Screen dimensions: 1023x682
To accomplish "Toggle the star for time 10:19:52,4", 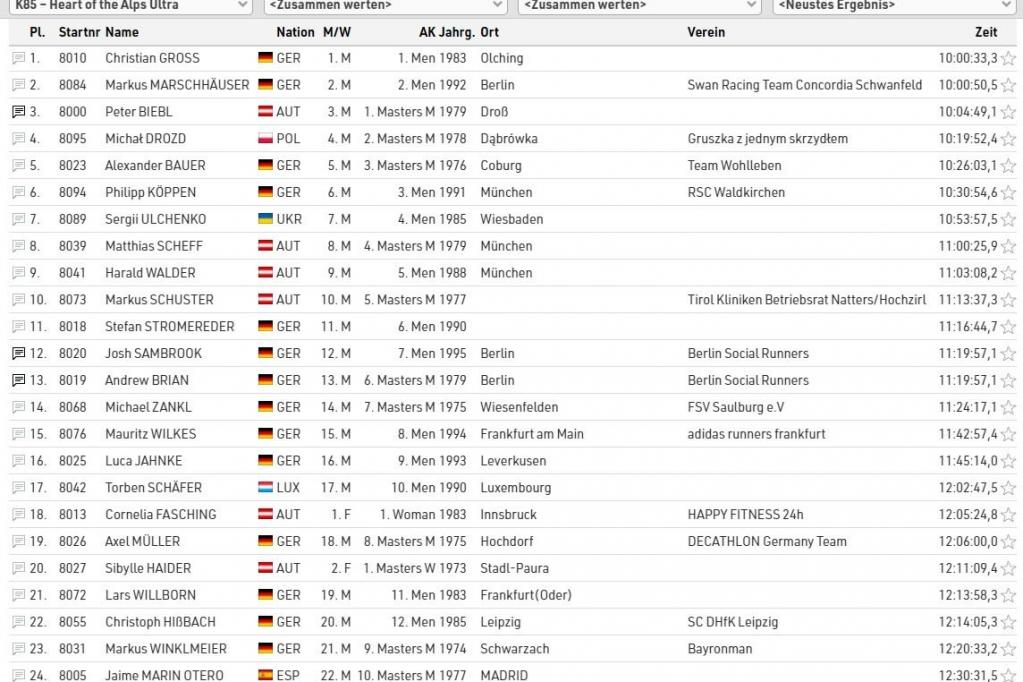I will pos(1008,139).
